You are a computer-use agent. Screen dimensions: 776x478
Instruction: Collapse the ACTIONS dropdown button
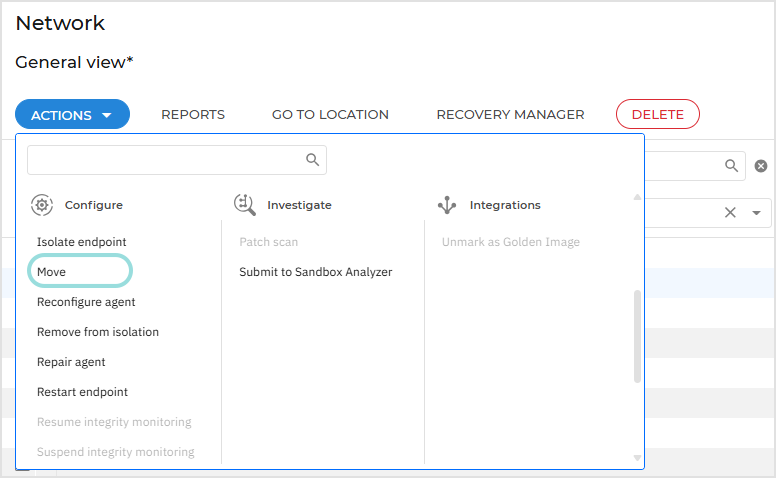(x=72, y=115)
